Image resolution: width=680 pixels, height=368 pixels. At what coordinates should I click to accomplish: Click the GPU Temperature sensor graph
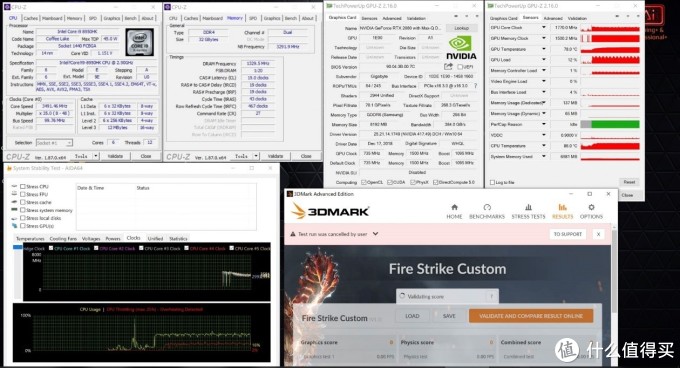pos(610,49)
